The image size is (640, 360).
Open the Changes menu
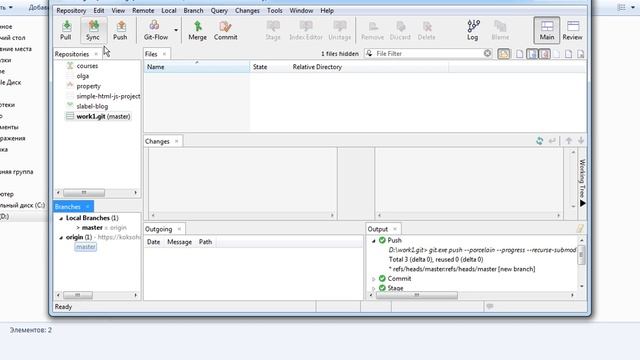coord(247,11)
